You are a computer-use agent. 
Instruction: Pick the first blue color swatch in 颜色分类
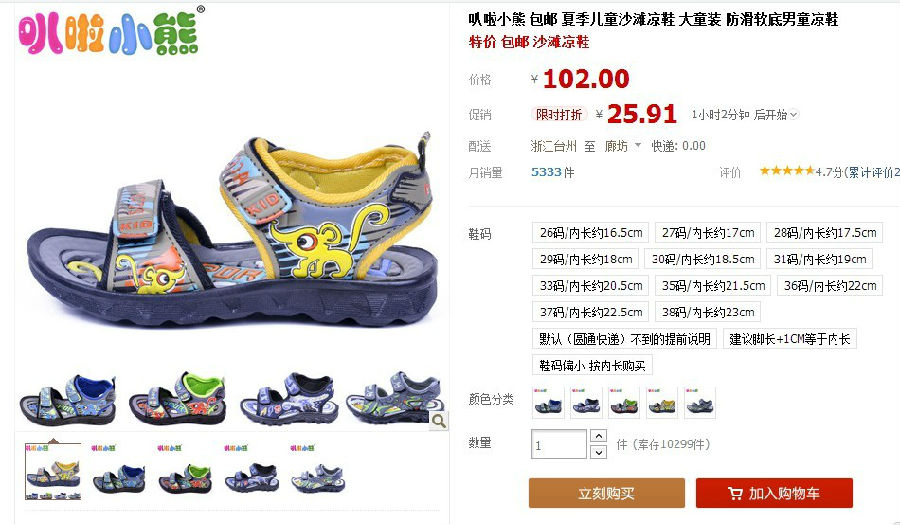coord(549,403)
